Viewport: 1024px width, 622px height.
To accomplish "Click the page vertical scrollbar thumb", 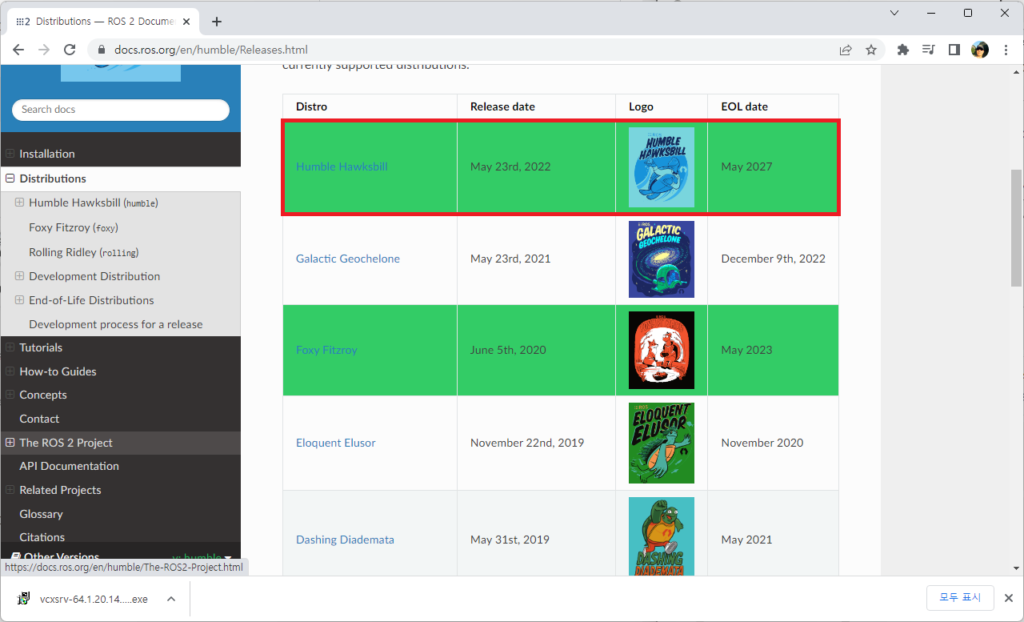I will point(1016,227).
